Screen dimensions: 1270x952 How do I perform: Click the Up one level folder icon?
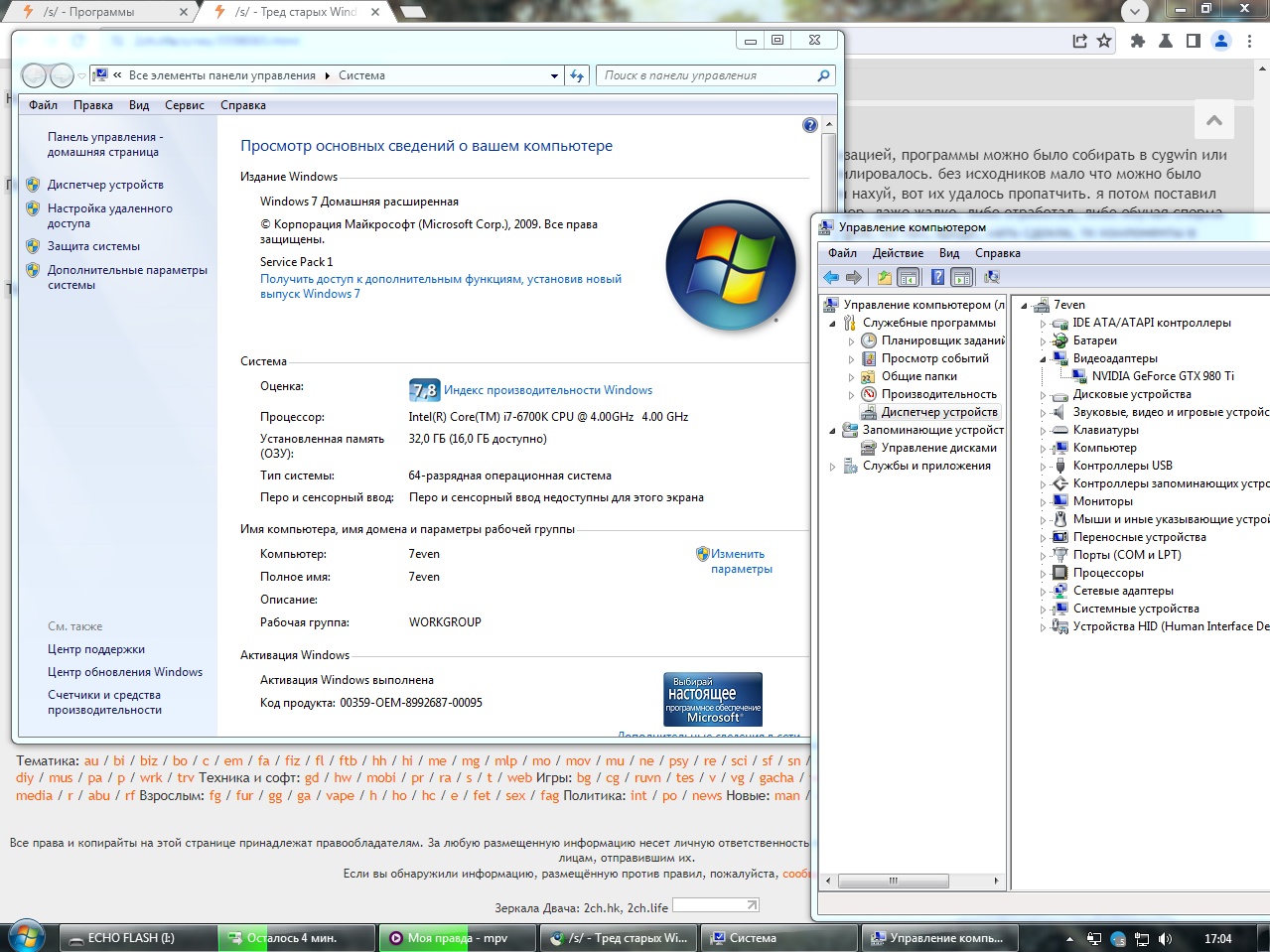[x=884, y=277]
